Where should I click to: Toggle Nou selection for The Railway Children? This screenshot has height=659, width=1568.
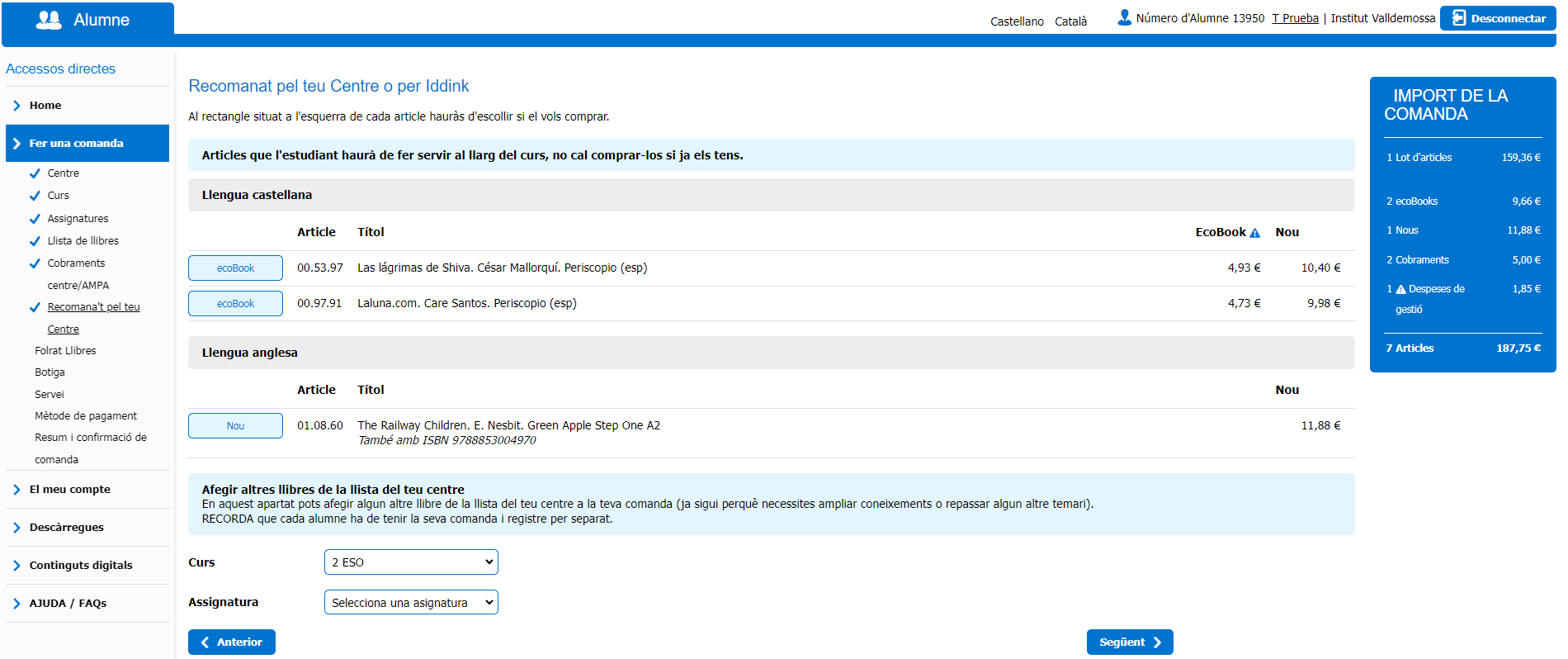(235, 426)
